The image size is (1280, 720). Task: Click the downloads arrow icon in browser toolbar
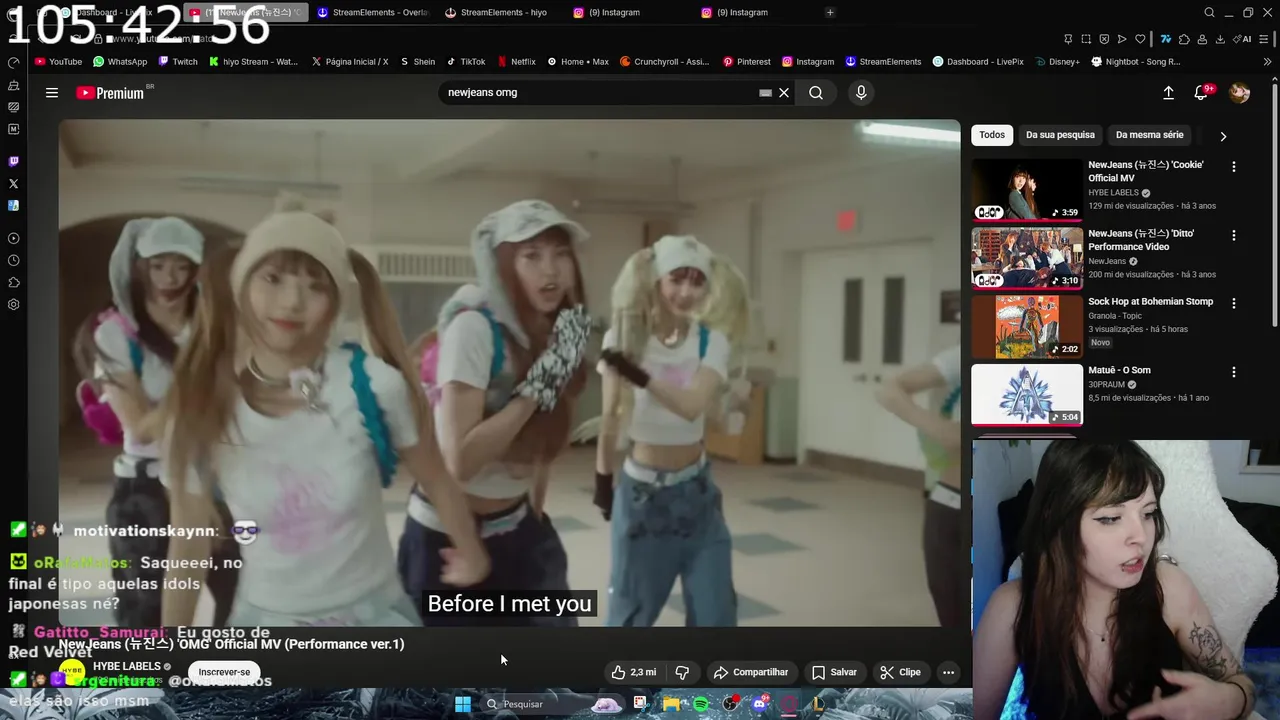point(1220,39)
